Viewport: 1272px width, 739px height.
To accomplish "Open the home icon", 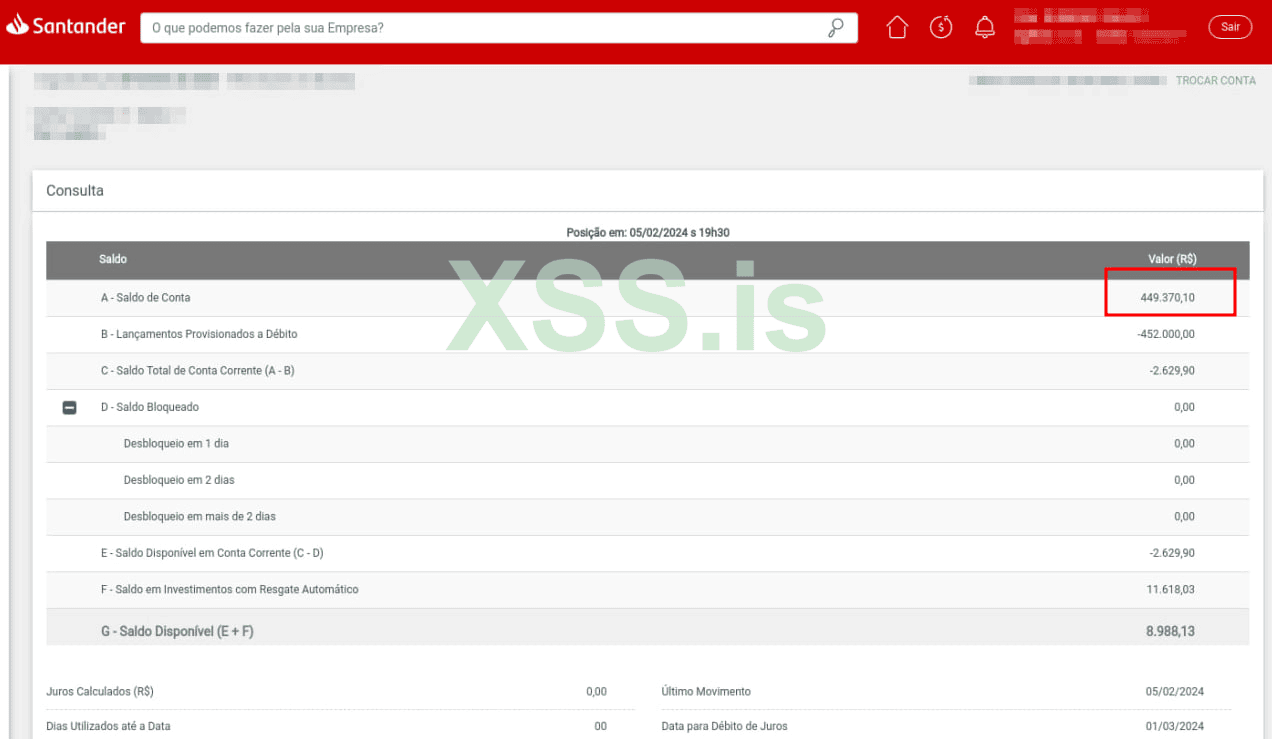I will (897, 27).
